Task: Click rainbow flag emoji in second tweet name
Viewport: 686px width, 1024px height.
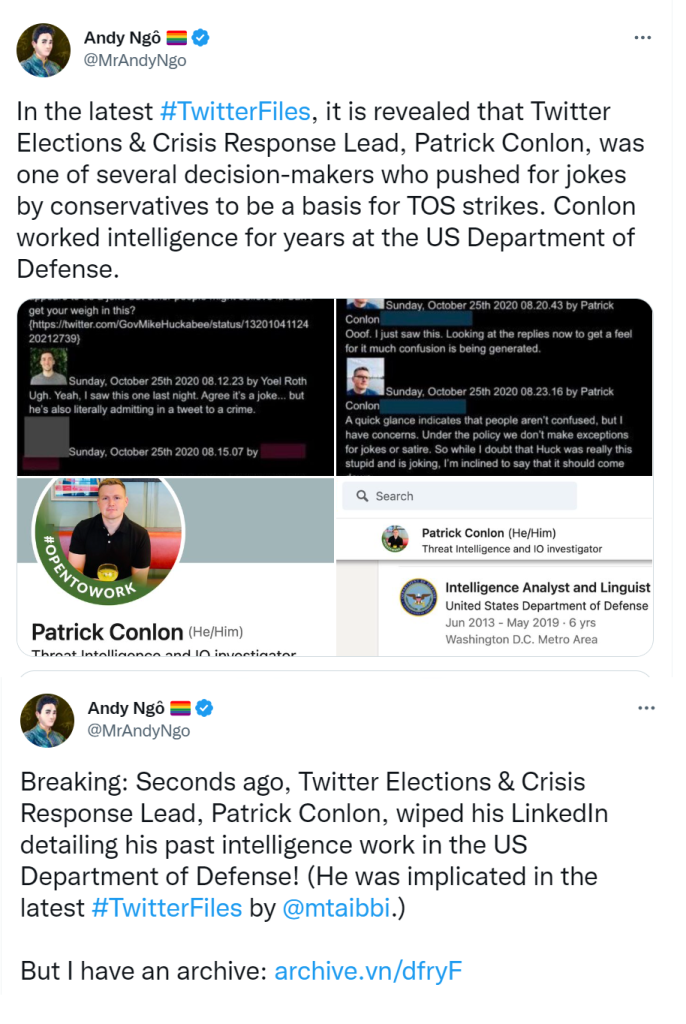Action: pyautogui.click(x=178, y=708)
